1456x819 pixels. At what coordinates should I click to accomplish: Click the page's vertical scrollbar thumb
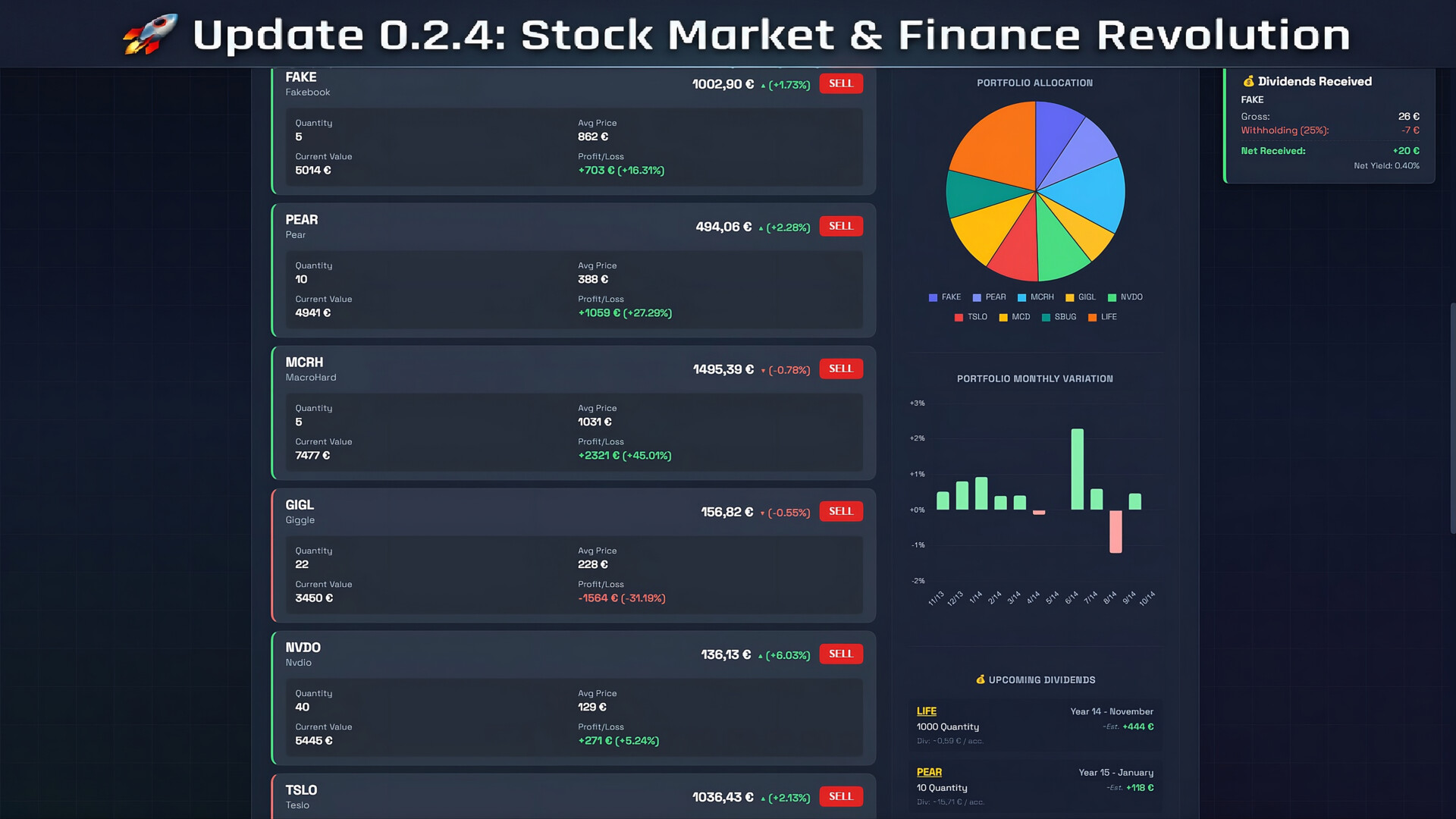pos(1452,419)
